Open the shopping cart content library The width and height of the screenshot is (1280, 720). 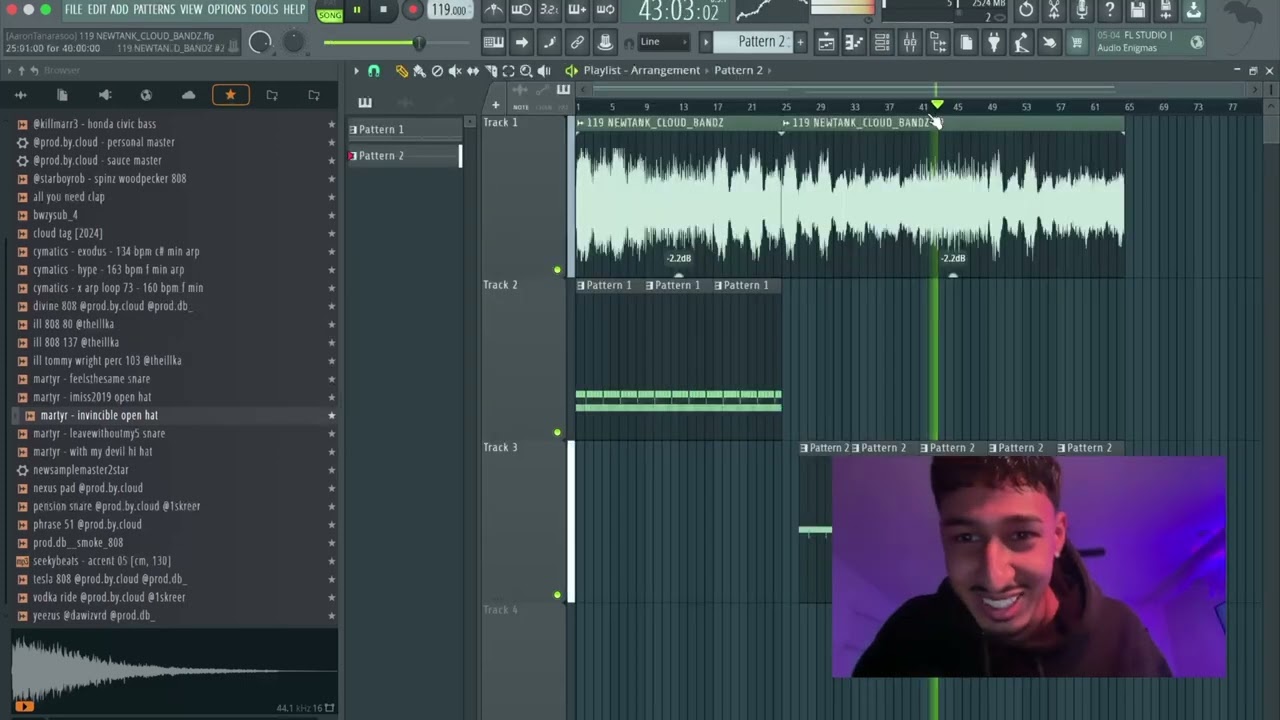[x=1077, y=42]
